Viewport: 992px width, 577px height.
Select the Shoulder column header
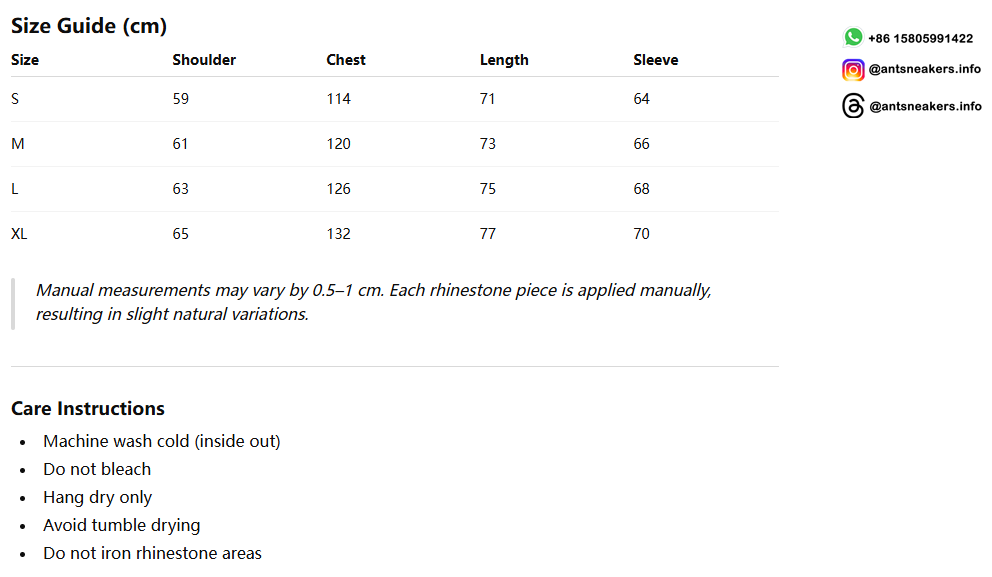pos(204,60)
